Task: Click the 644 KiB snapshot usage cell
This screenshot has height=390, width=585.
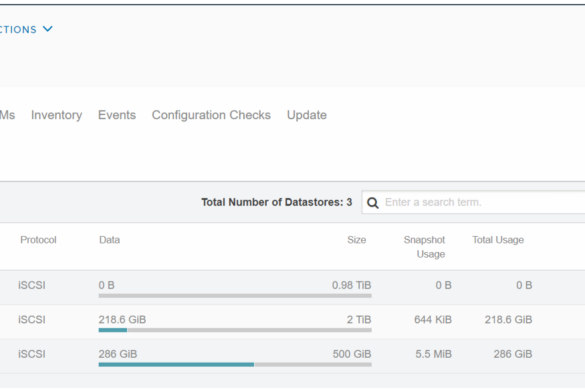Action: [x=433, y=319]
